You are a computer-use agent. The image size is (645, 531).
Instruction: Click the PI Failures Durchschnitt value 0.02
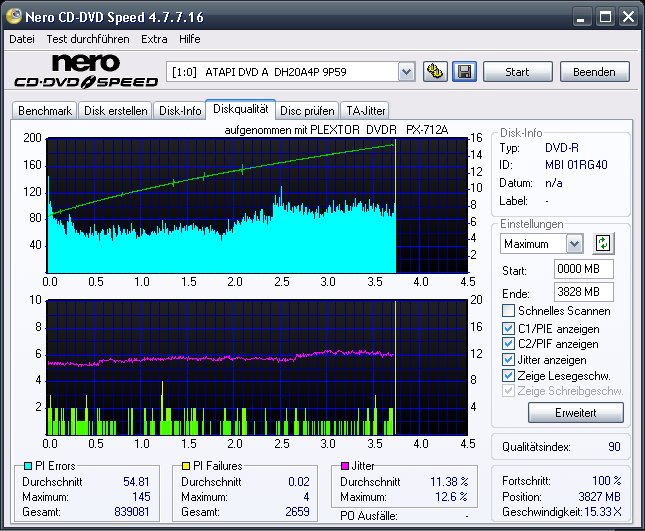299,482
